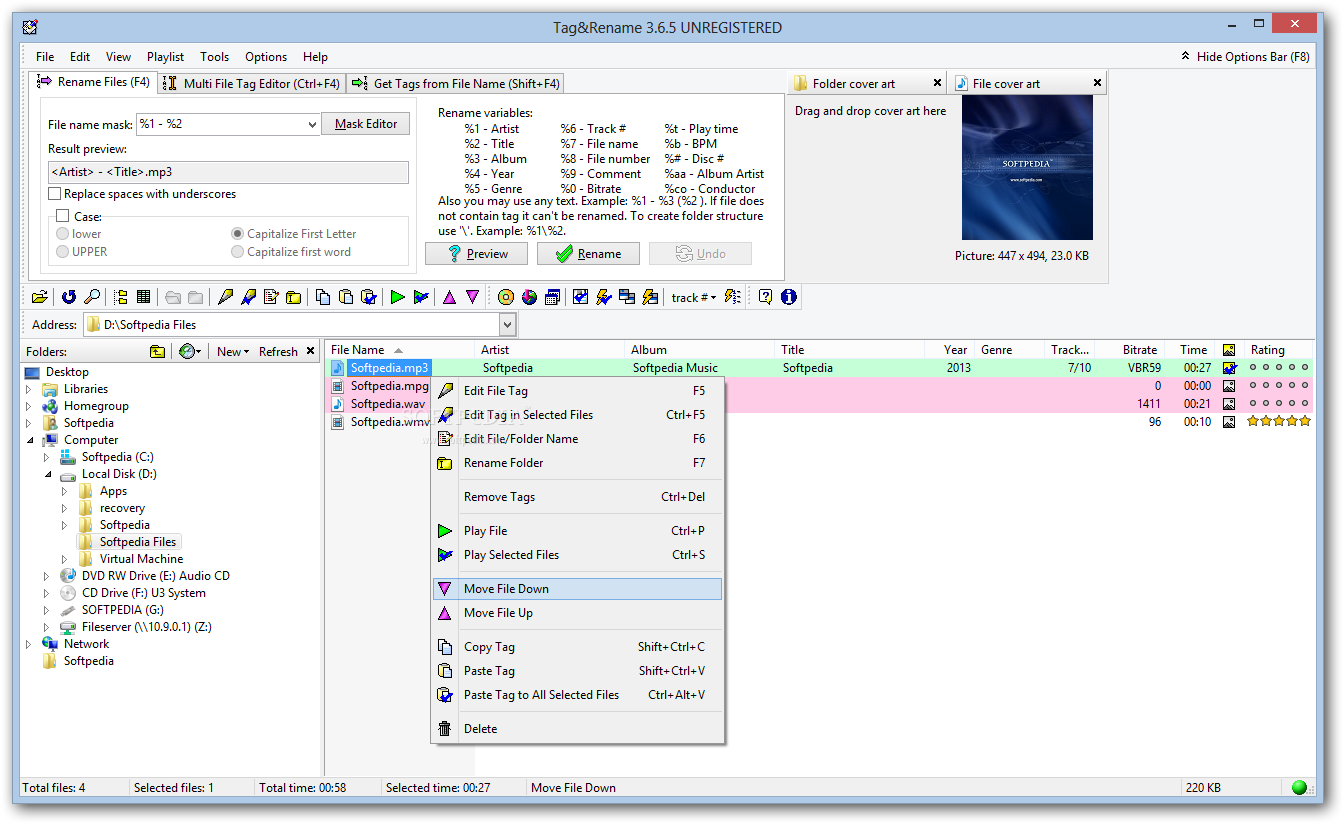Open the track # dropdown in toolbar
The height and width of the screenshot is (824, 1344).
point(693,297)
